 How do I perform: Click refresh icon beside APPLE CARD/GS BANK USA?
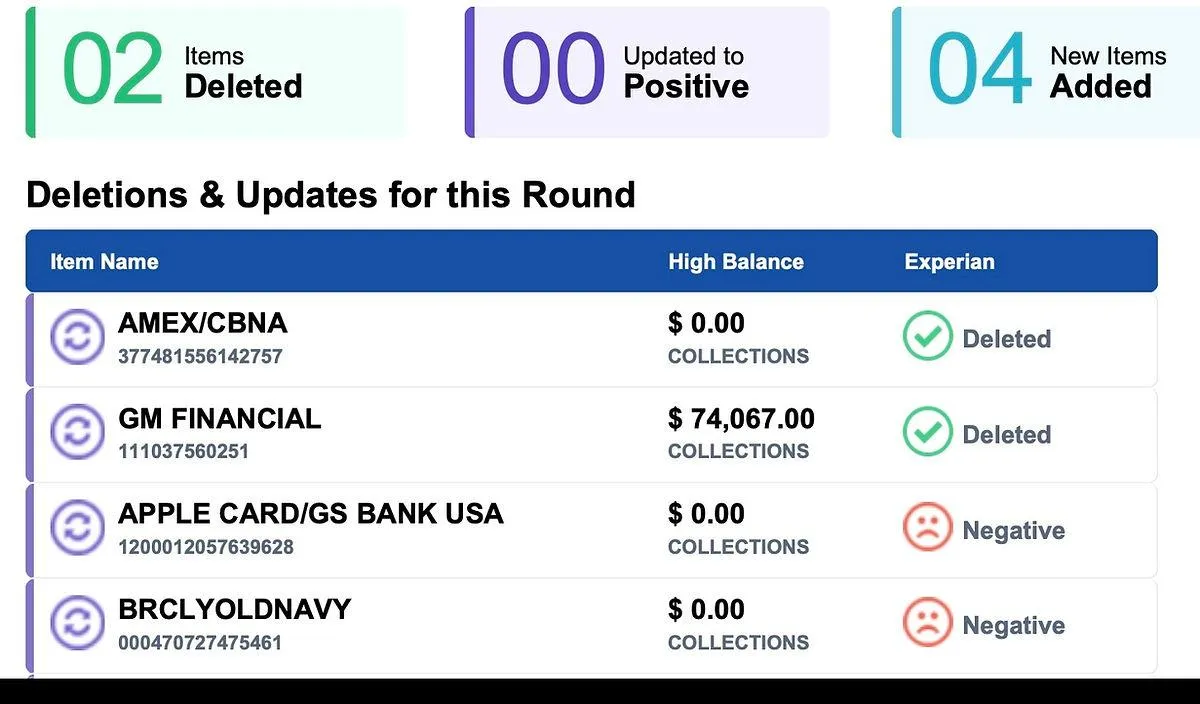coord(77,529)
